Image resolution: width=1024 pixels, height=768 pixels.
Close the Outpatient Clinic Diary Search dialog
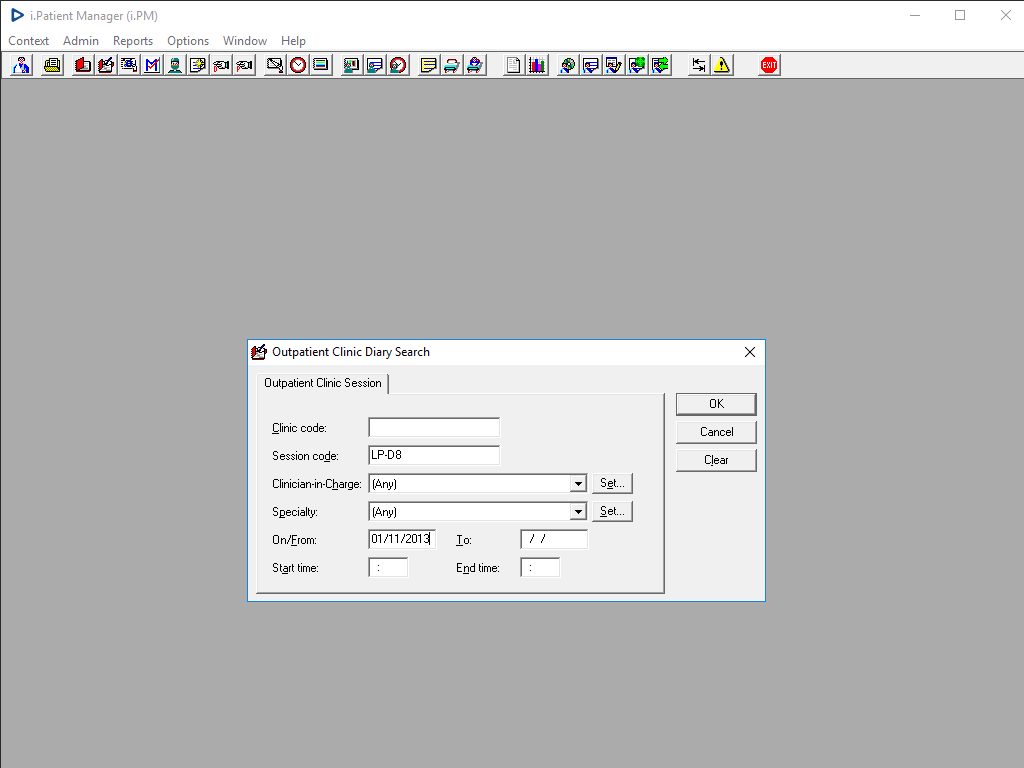pyautogui.click(x=750, y=352)
